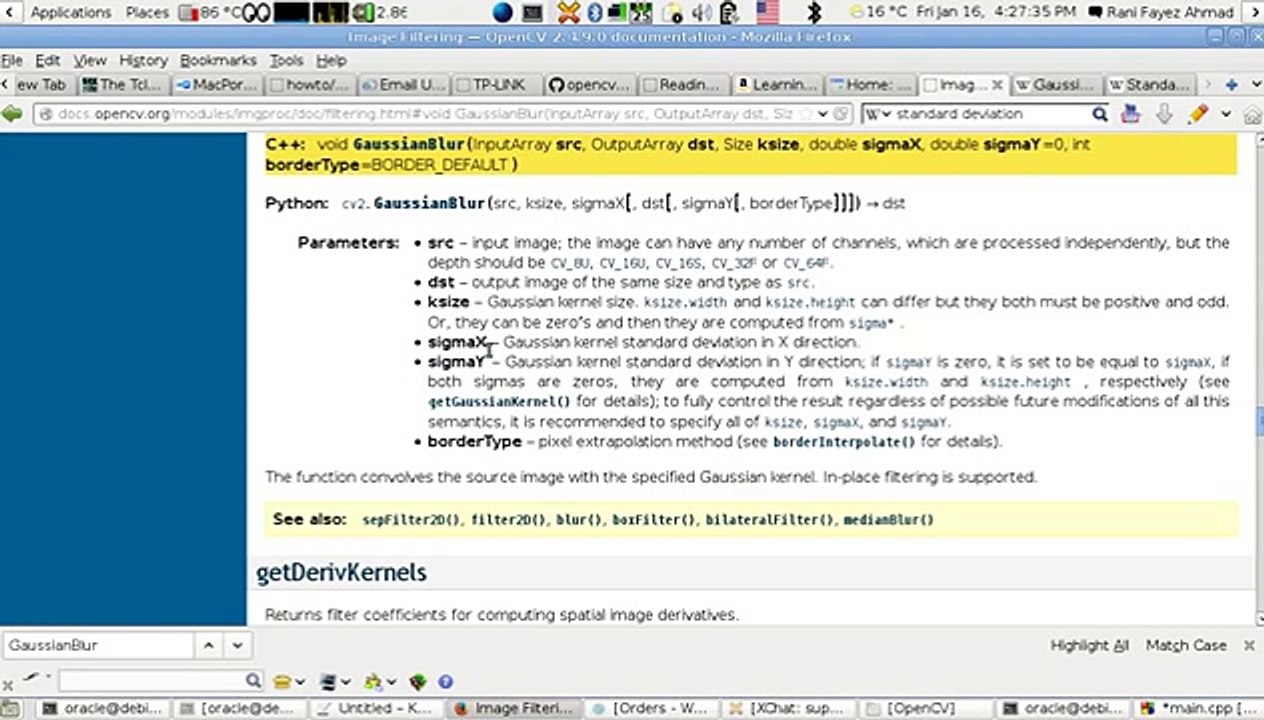
Task: Click the add-on toolbar magnifier icon
Action: tap(254, 681)
